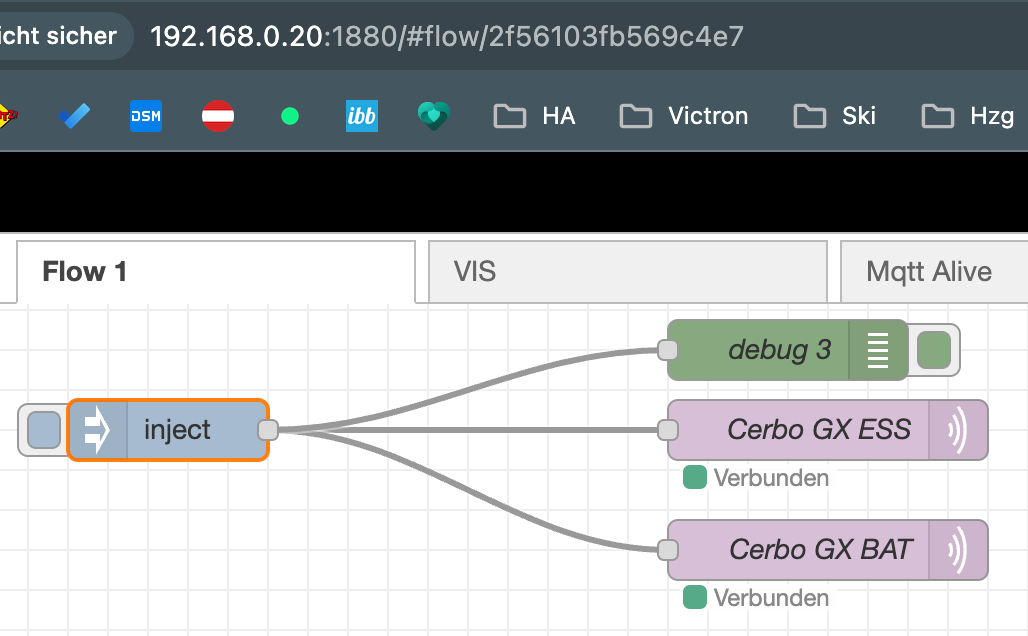Open the blue checkmark bookmark
The image size is (1028, 636).
point(74,116)
